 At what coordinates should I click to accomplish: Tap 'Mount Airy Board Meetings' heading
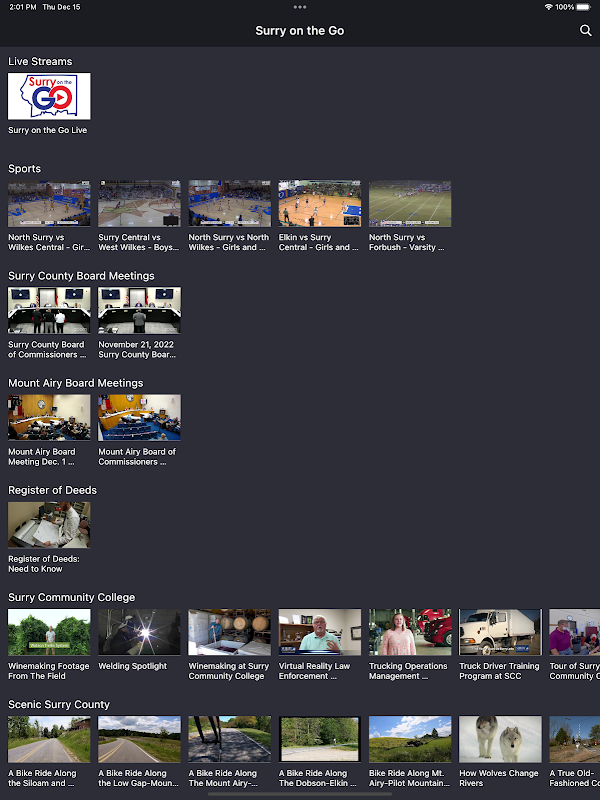(x=76, y=383)
